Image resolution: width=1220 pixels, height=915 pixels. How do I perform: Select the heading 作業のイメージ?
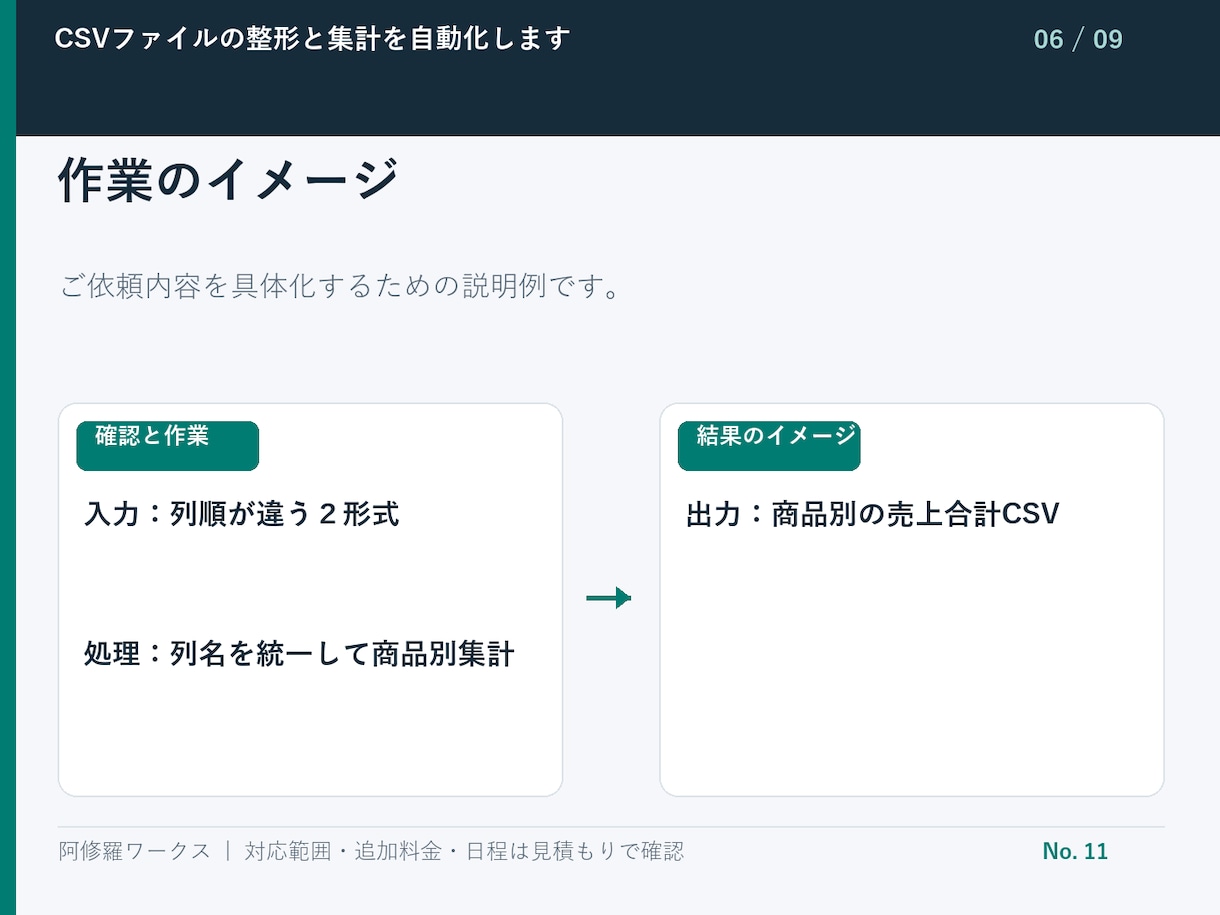tap(228, 181)
